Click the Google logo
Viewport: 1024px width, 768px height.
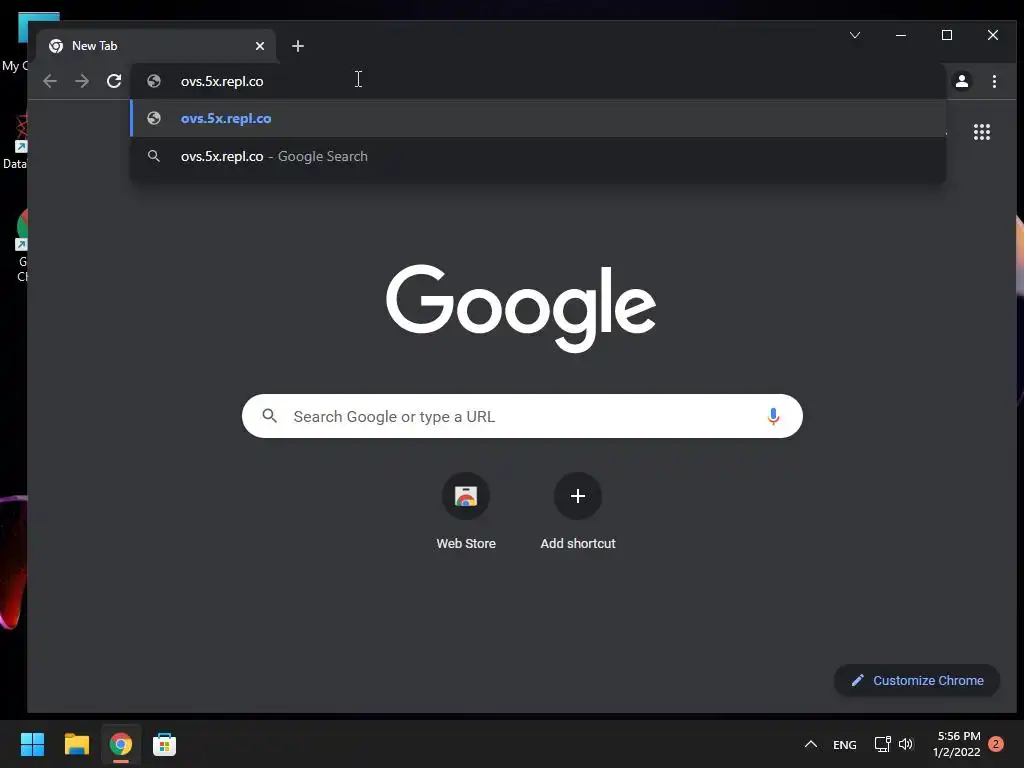(521, 308)
